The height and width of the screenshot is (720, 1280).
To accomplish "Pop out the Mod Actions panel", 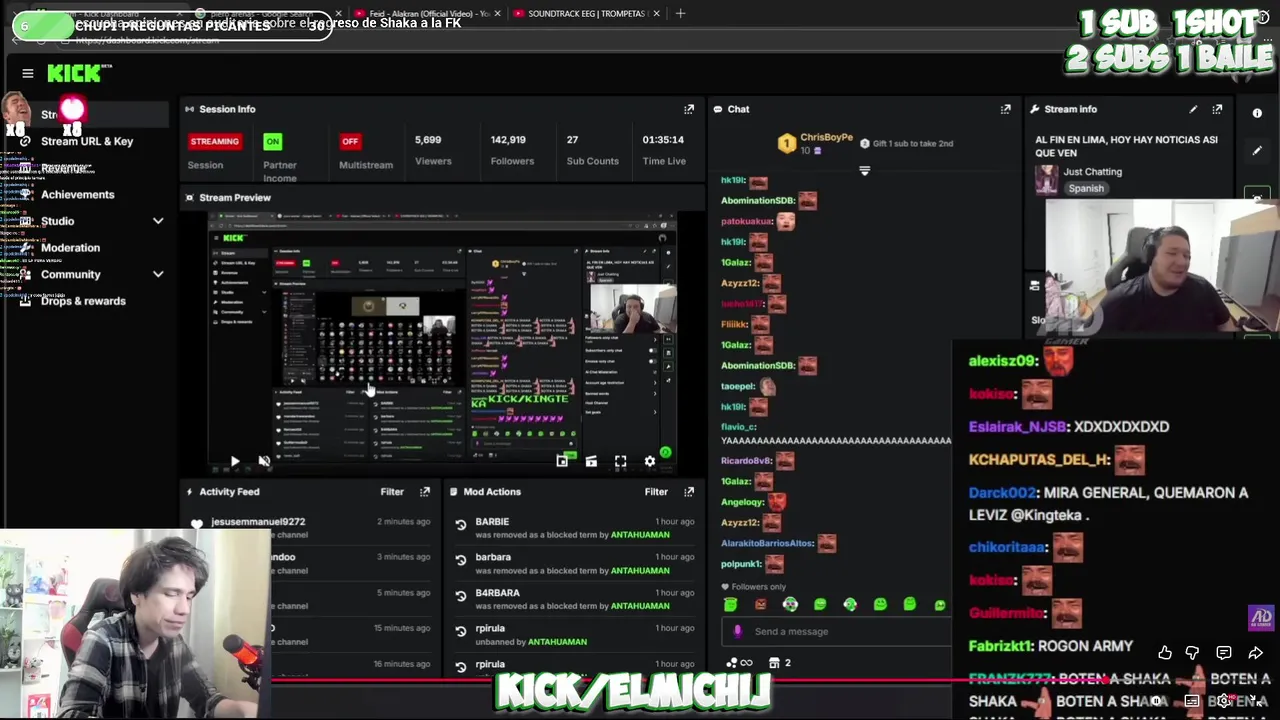I will (689, 492).
